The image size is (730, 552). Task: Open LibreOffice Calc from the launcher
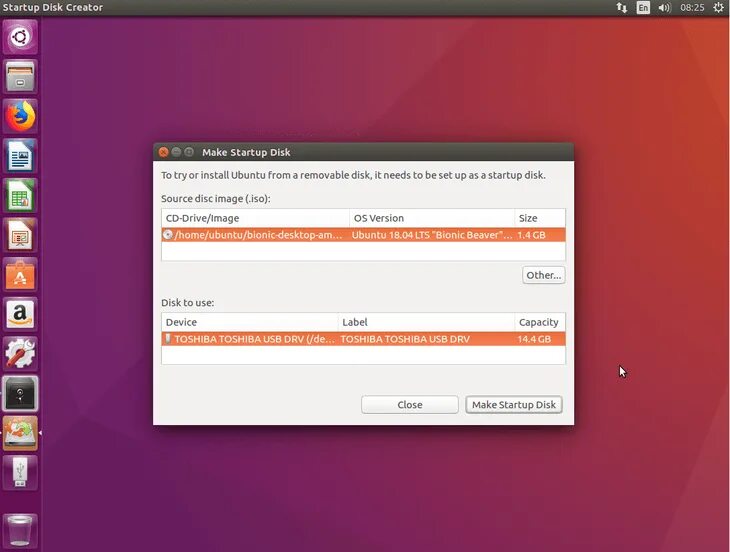pos(20,195)
